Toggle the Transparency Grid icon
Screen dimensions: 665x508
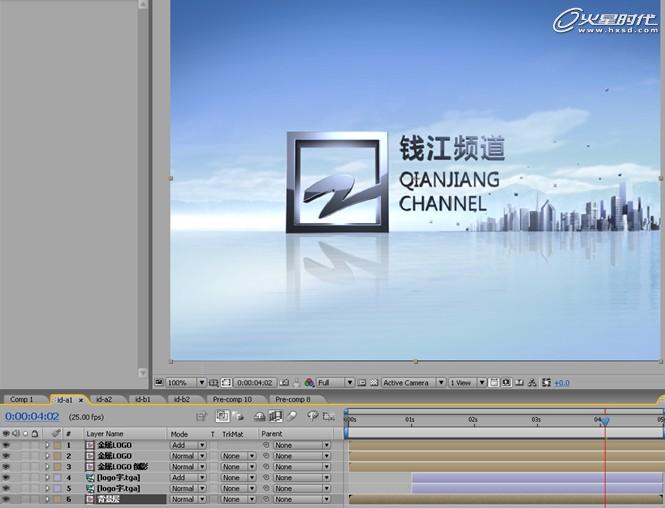374,382
